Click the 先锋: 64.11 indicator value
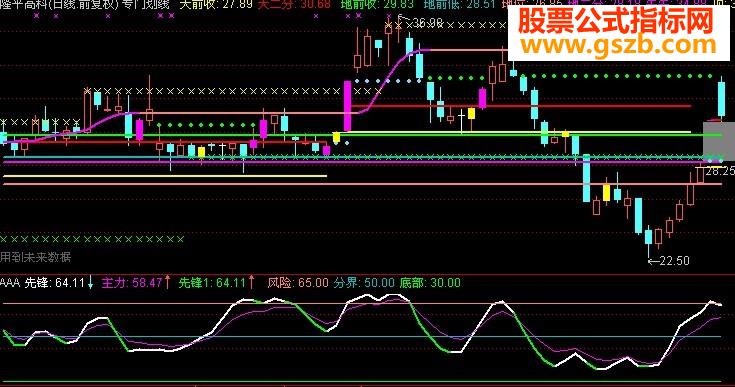This screenshot has width=735, height=387. 54,283
